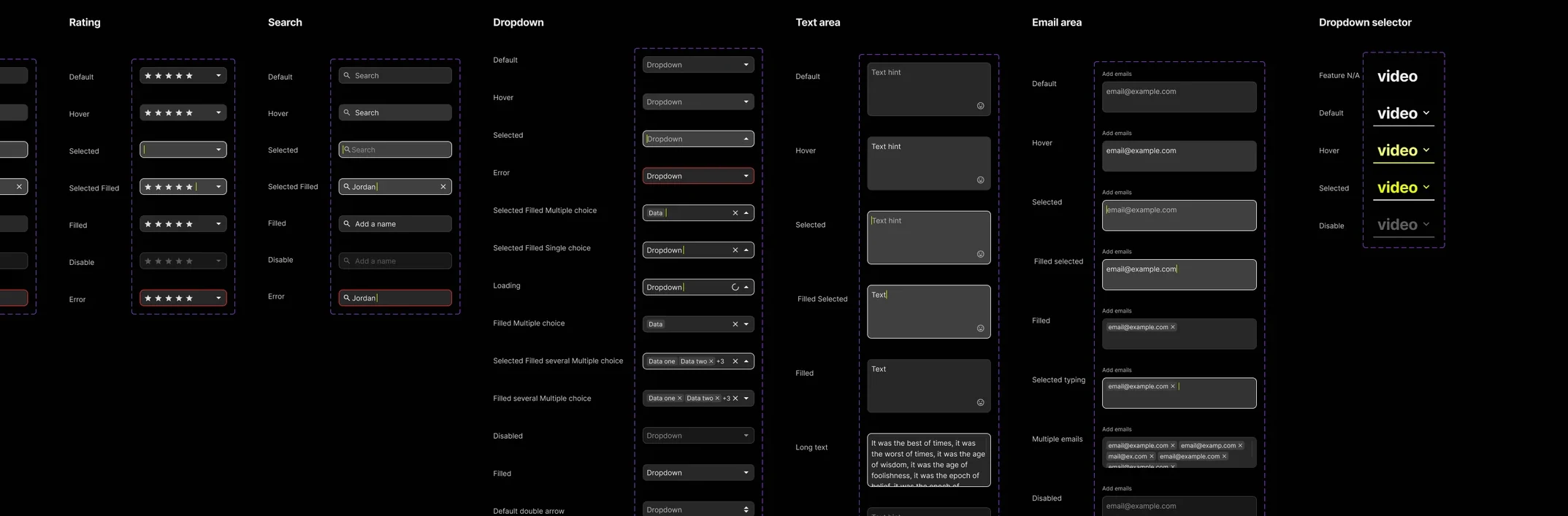The image size is (1568, 516).
Task: Remove 'Data one' chip in Filled several Multiple choice
Action: tap(679, 398)
